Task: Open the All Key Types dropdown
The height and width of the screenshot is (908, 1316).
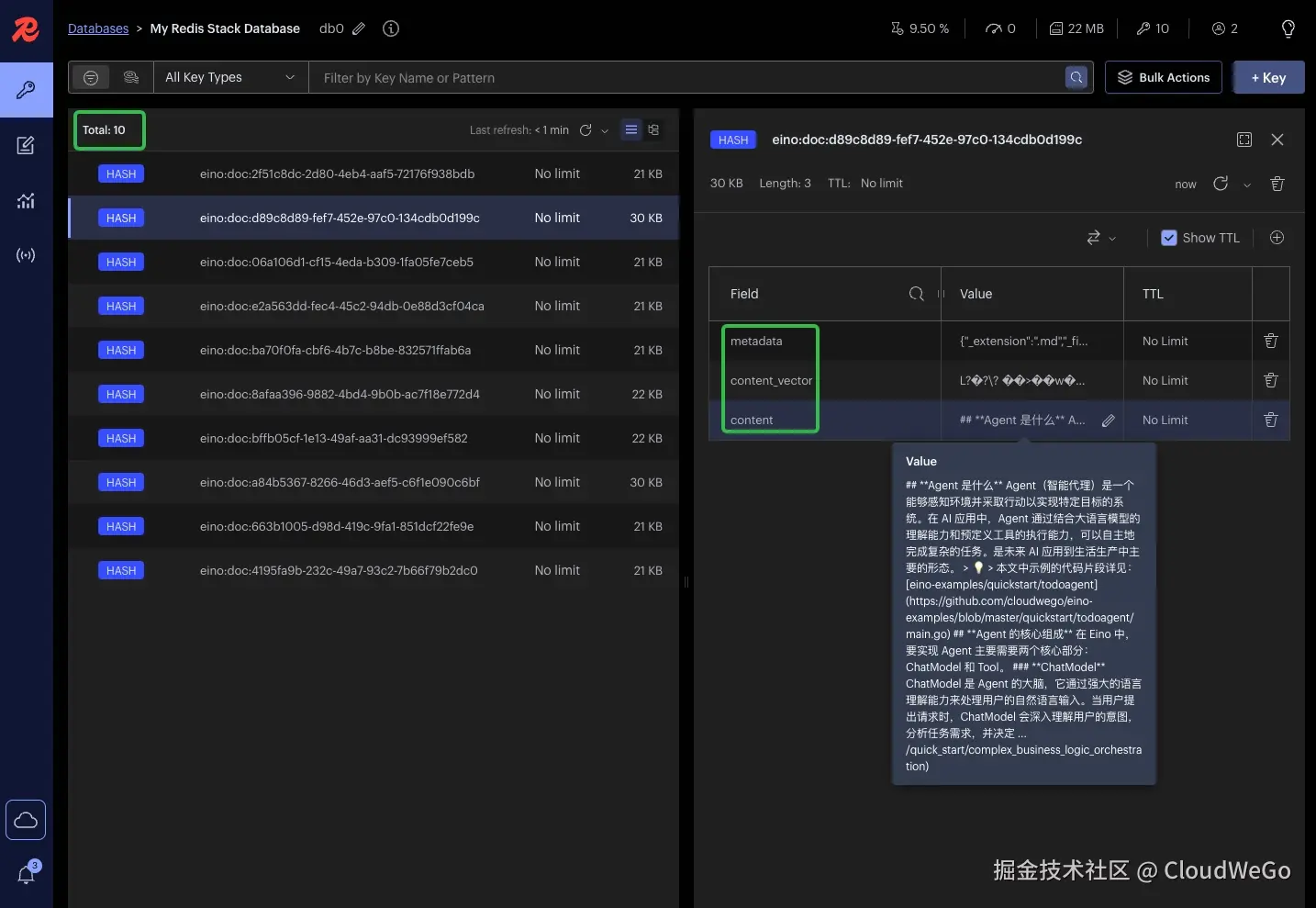Action: point(230,77)
